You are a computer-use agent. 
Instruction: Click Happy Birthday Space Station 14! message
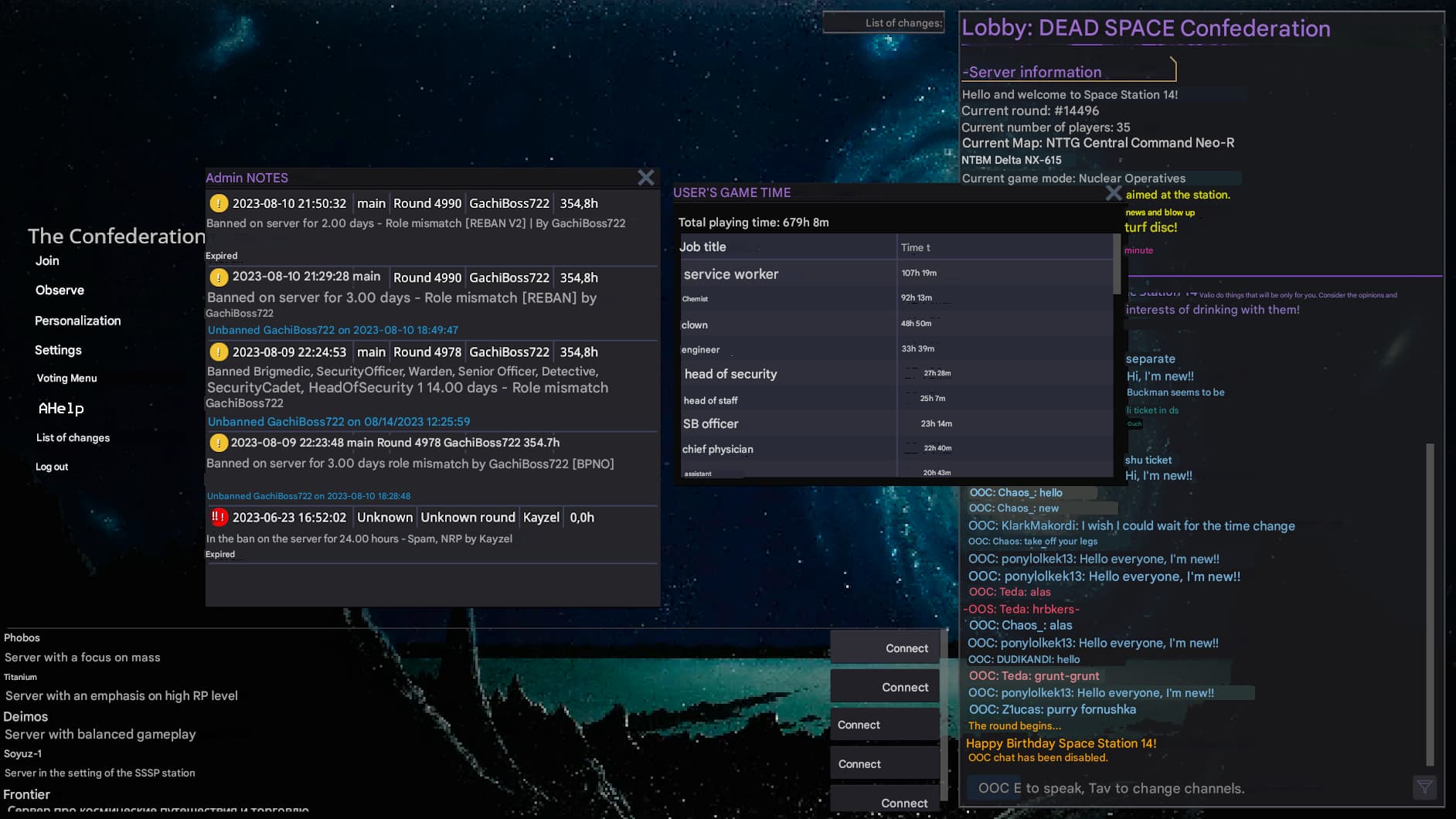pyautogui.click(x=1061, y=743)
